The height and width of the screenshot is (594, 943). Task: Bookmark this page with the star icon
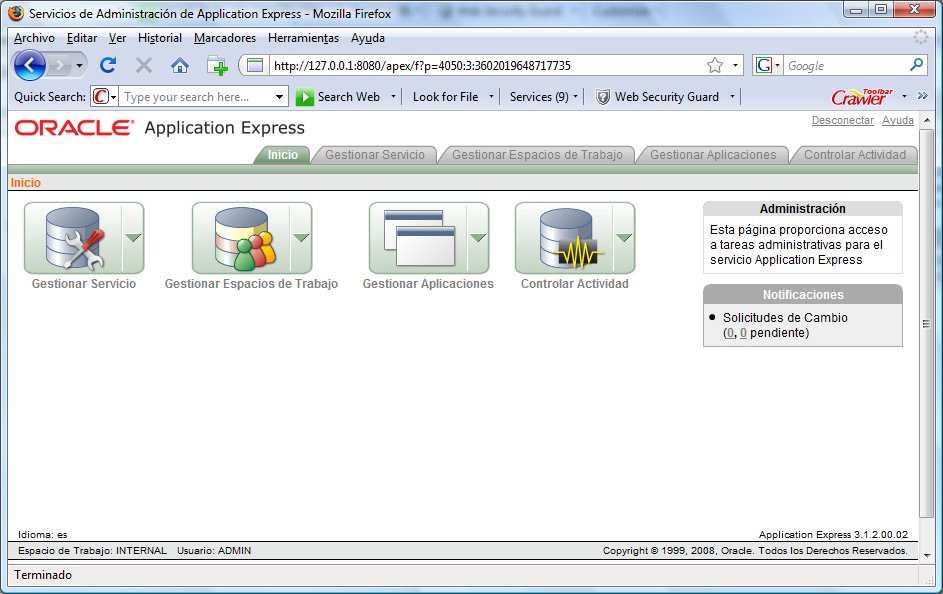pos(715,65)
